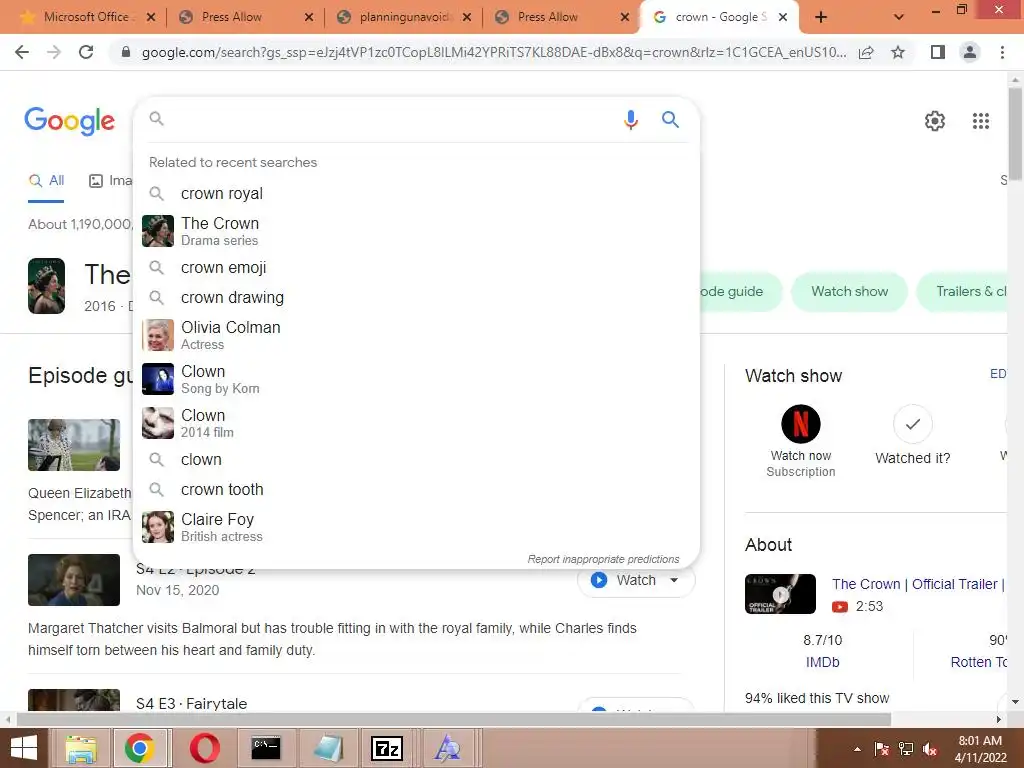
Task: Click the Google logo
Action: click(70, 121)
